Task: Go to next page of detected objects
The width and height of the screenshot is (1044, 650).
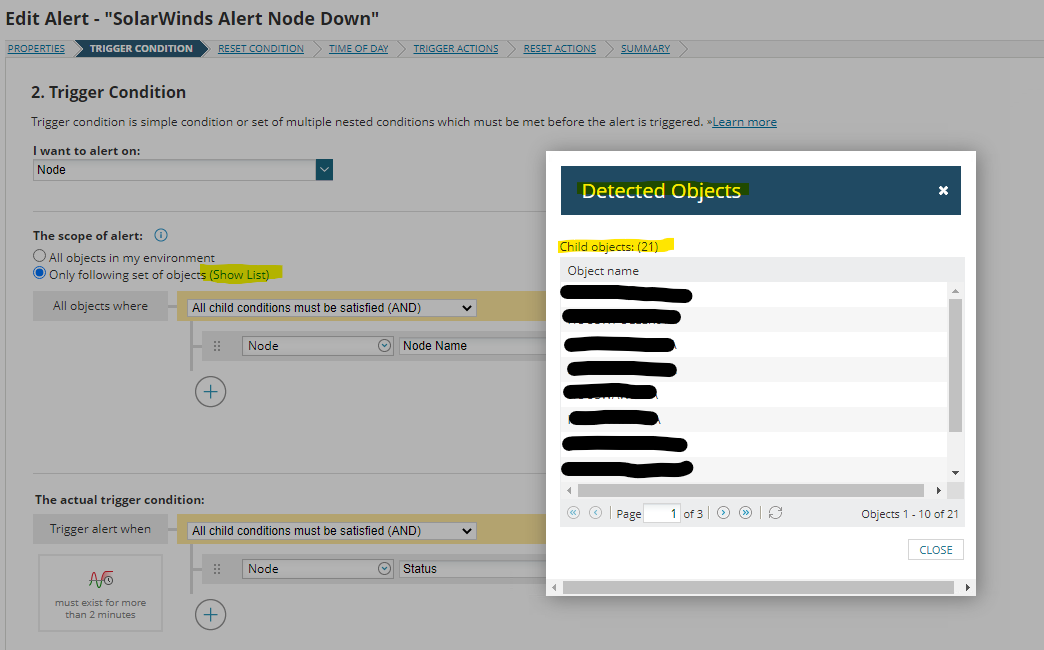Action: coord(723,513)
